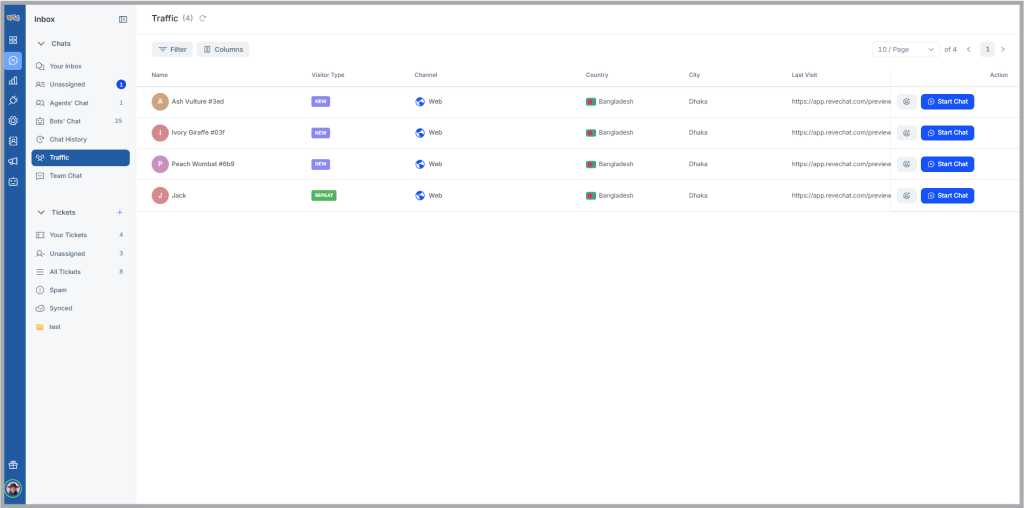Click the REVE Chat logo at the top-left
Screen dimensions: 1024x508
tap(13, 18)
